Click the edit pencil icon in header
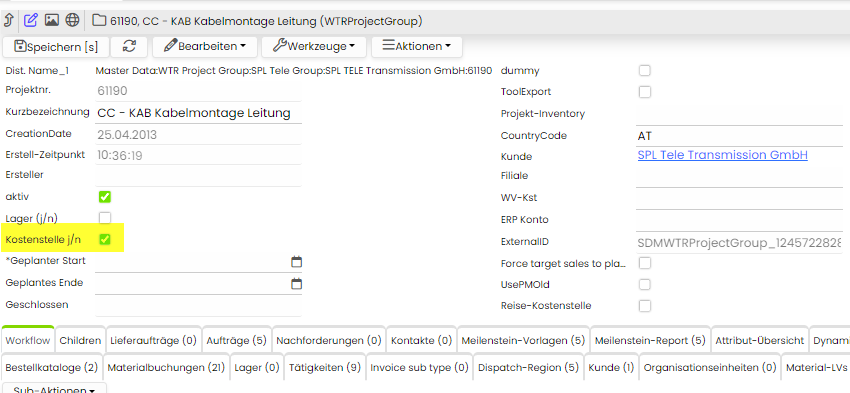The width and height of the screenshot is (850, 393). 31,21
